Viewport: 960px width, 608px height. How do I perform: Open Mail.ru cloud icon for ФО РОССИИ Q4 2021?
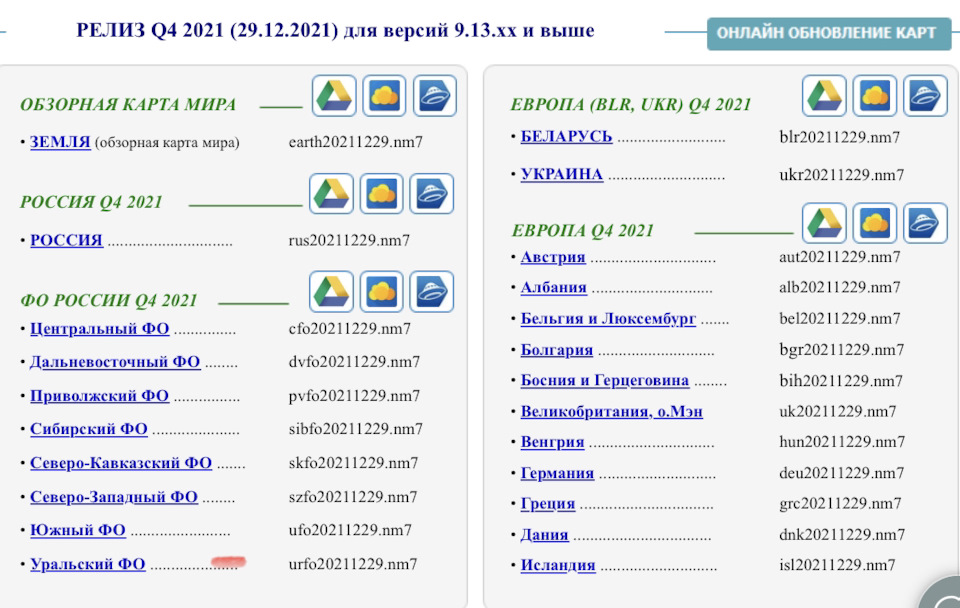point(381,291)
